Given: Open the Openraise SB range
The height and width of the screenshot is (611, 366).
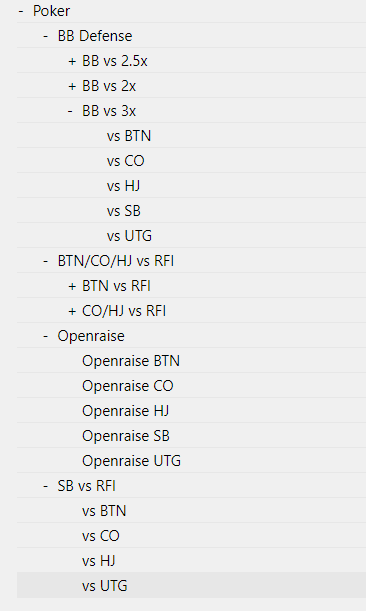Looking at the screenshot, I should tap(126, 436).
